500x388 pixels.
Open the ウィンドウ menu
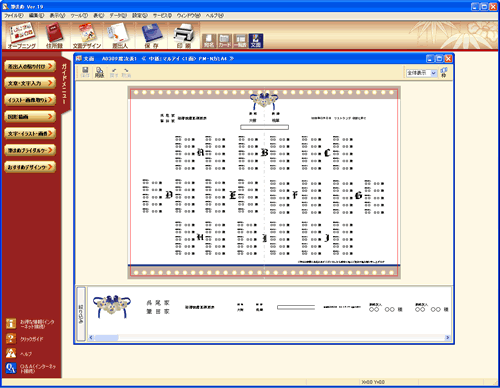pos(189,15)
